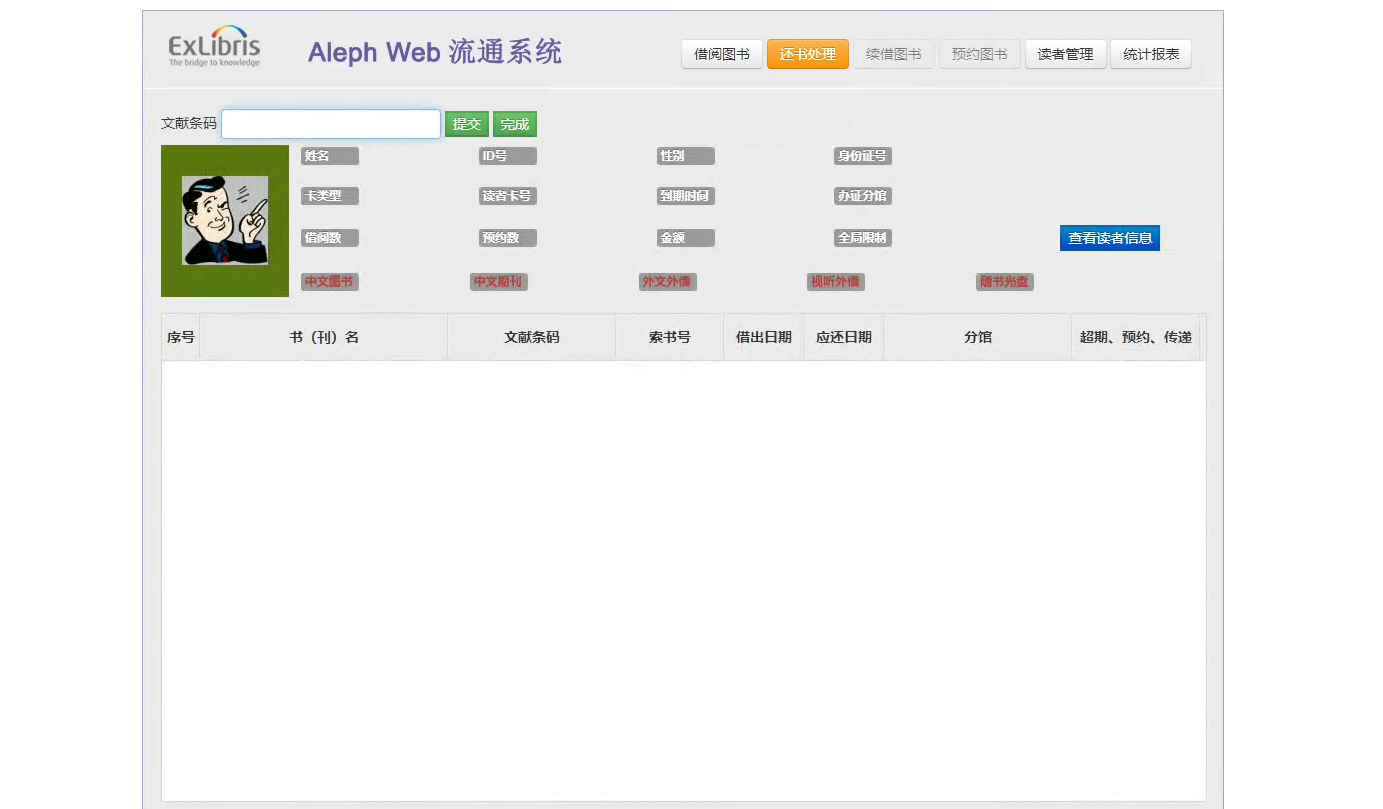
Task: Click the ID号 label
Action: point(508,156)
